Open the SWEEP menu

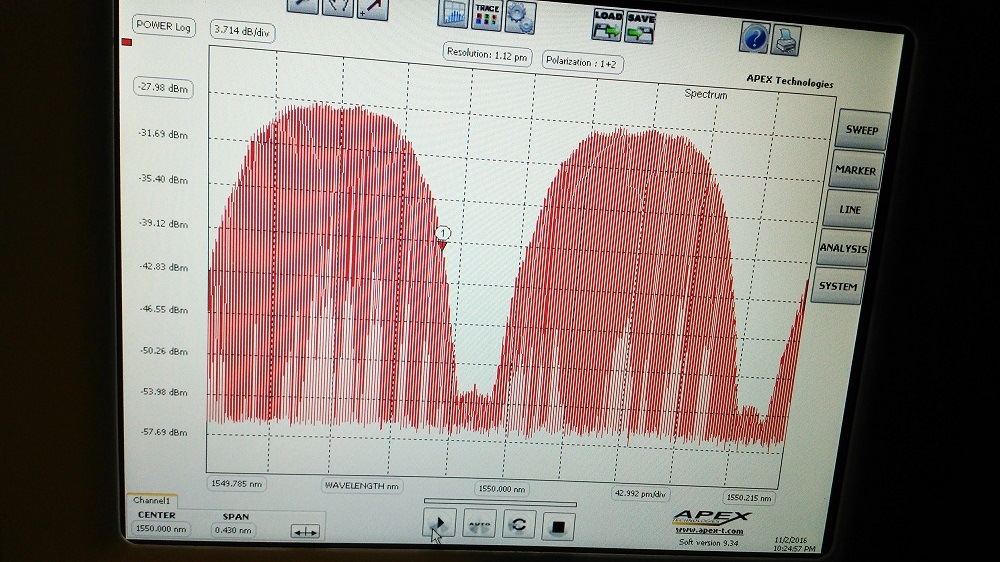tap(861, 130)
